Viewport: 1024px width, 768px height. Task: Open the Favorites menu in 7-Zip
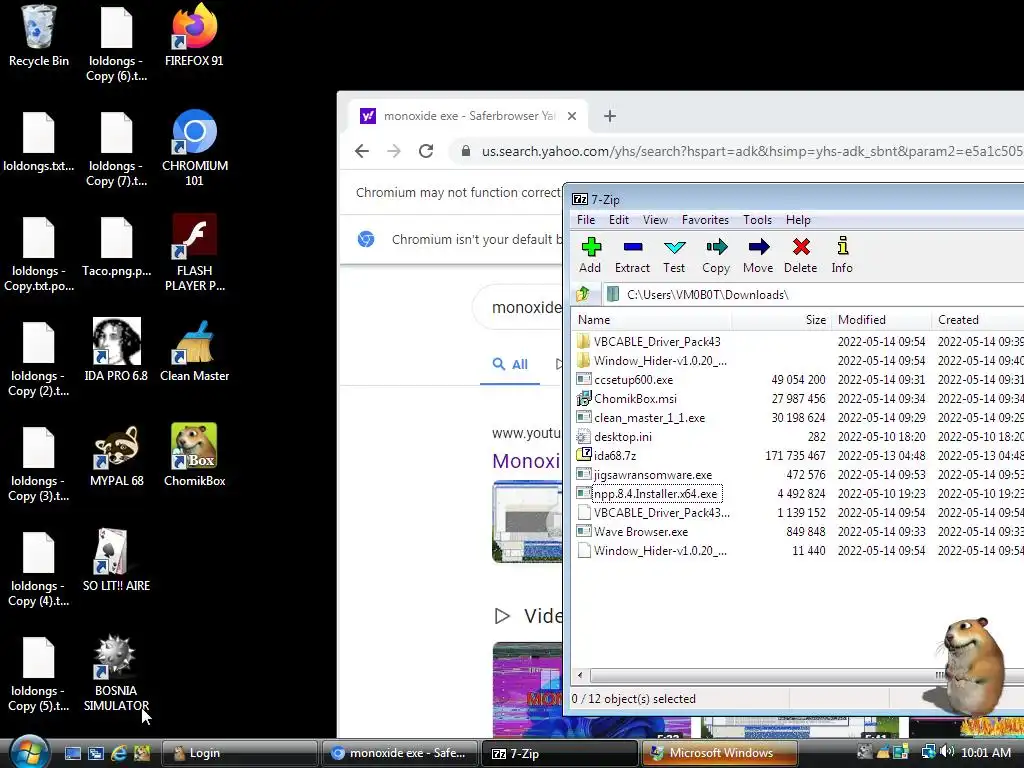pos(705,220)
